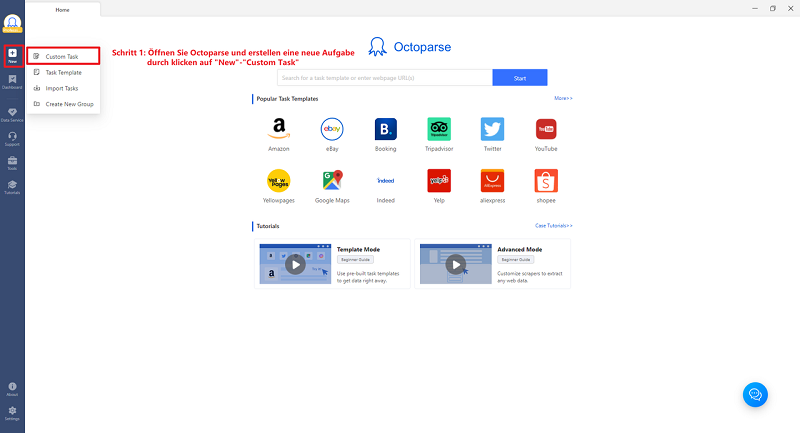Choose Custom Task from New menu
Screen dimensions: 800x433
pos(63,56)
